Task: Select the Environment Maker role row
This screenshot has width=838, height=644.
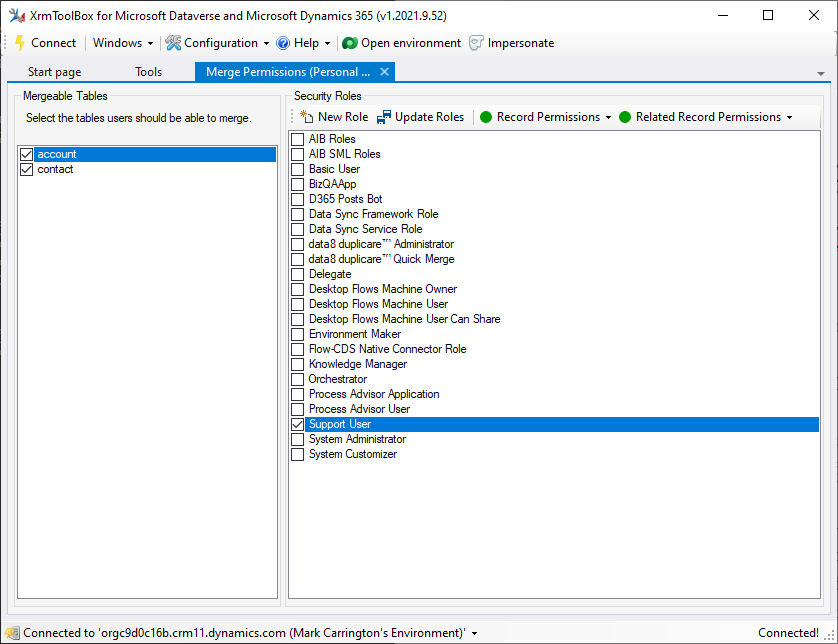Action: click(x=355, y=334)
